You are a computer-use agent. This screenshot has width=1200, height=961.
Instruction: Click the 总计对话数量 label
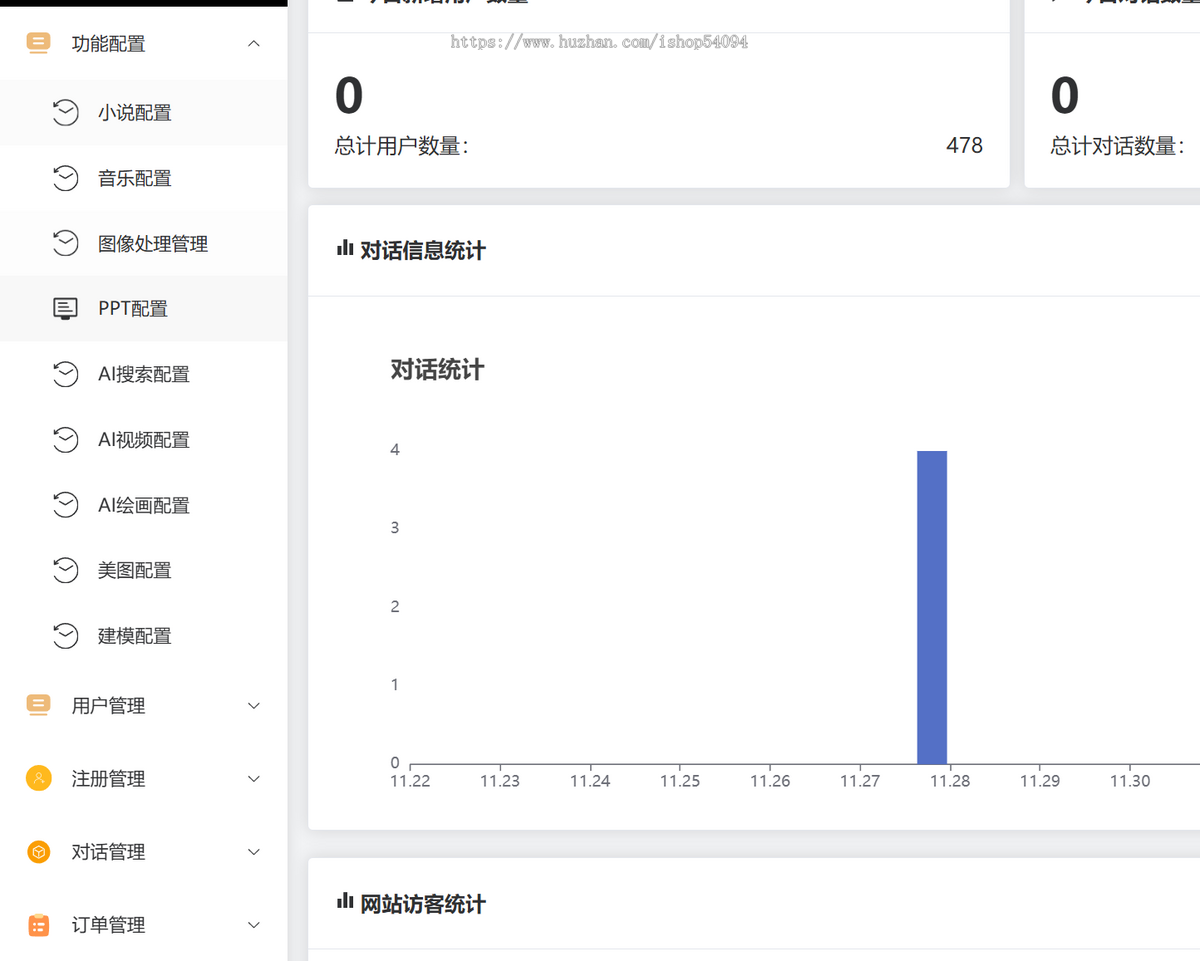(1117, 146)
